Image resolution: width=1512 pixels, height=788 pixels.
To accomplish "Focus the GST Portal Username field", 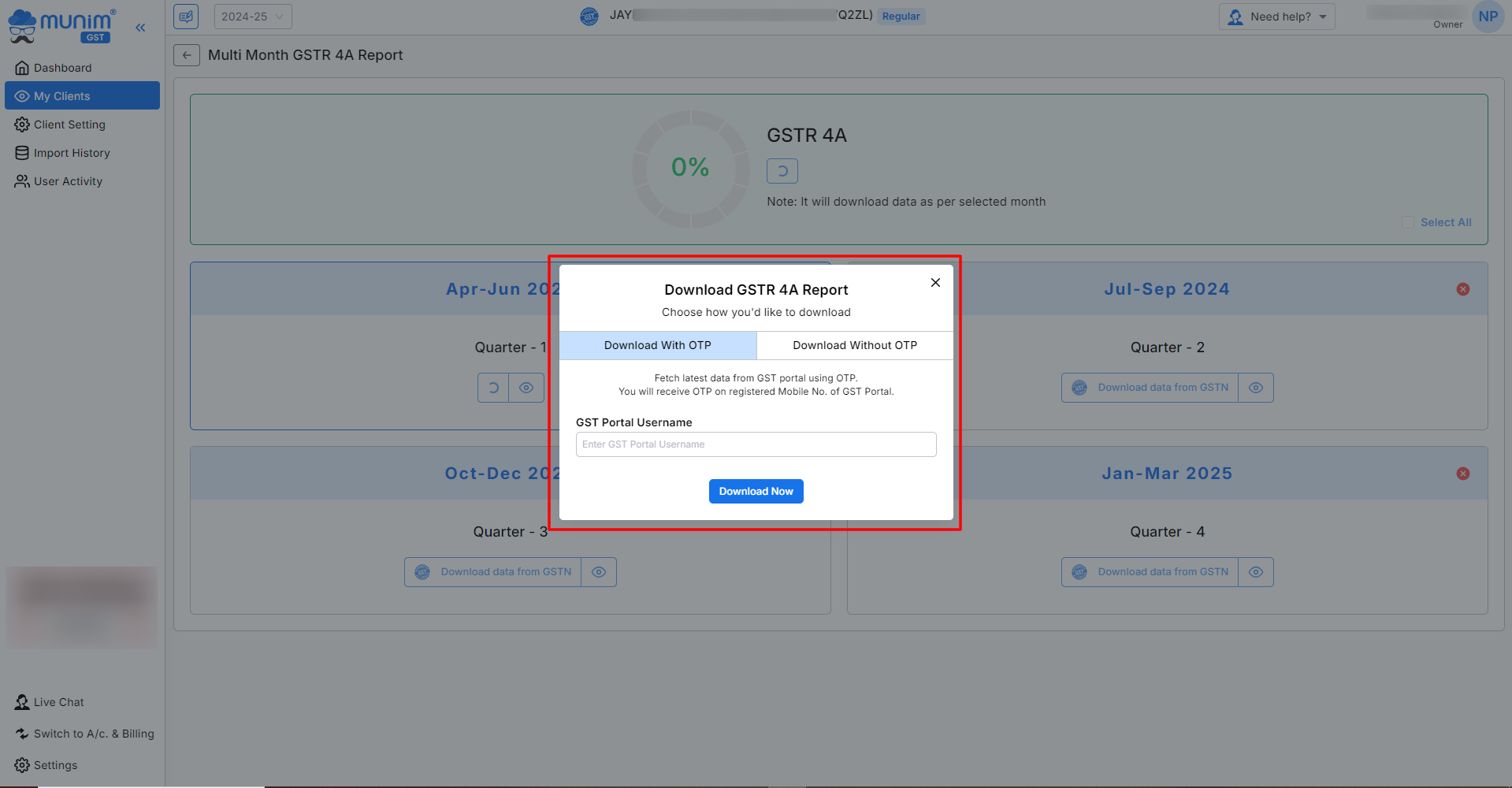I will [756, 444].
